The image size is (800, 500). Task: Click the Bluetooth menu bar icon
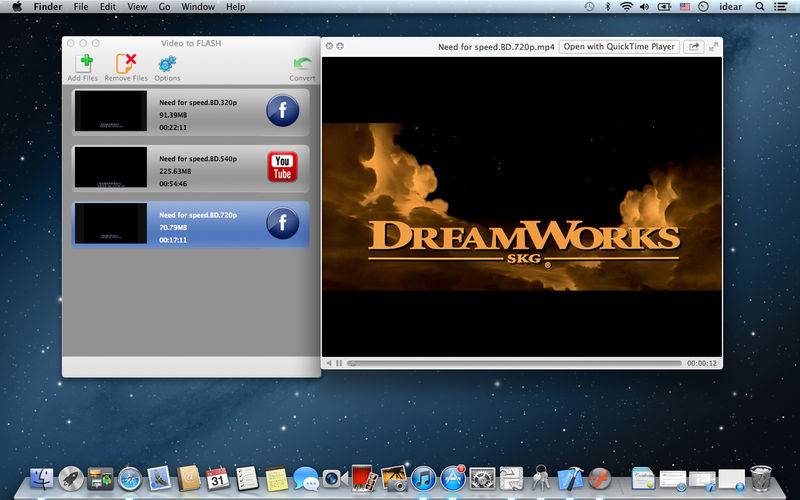[x=608, y=7]
